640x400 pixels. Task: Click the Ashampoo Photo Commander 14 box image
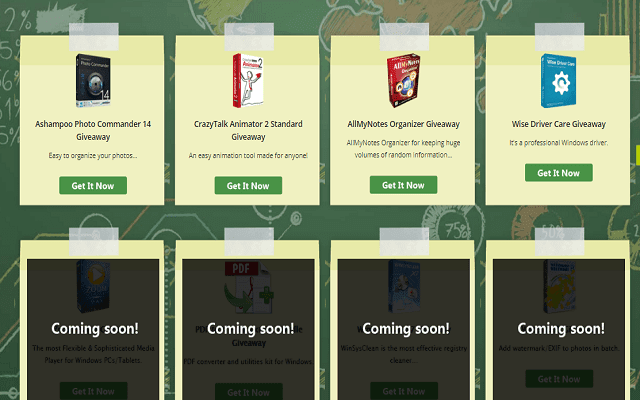coord(92,81)
